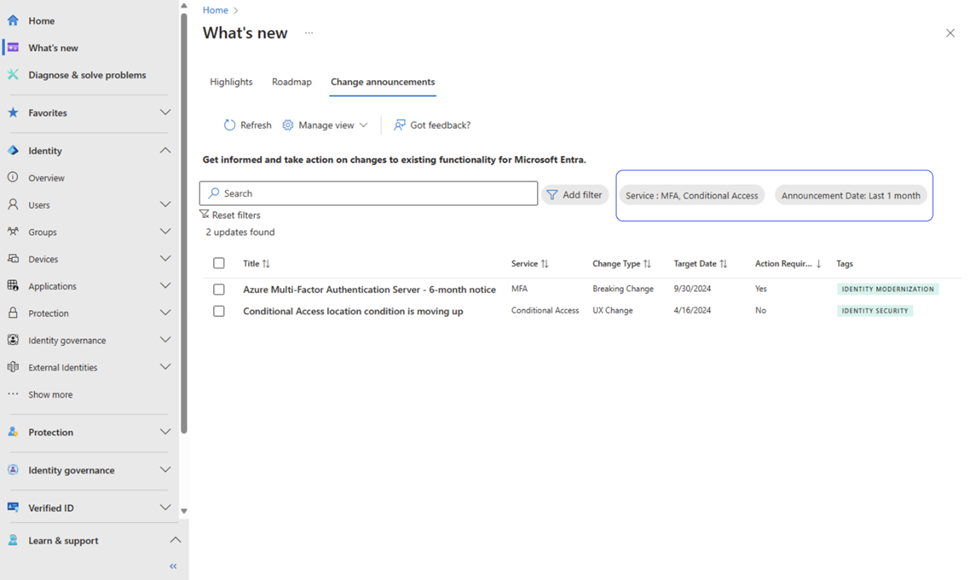The height and width of the screenshot is (580, 975).
Task: Click the Protection lock icon under Identity
Action: (x=13, y=313)
